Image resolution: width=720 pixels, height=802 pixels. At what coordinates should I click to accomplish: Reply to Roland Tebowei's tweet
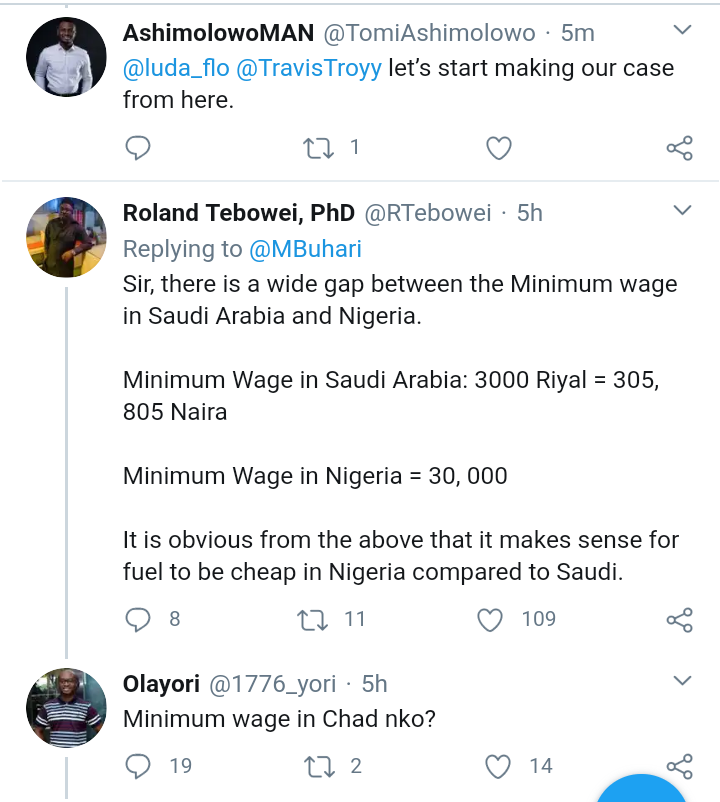[137, 620]
